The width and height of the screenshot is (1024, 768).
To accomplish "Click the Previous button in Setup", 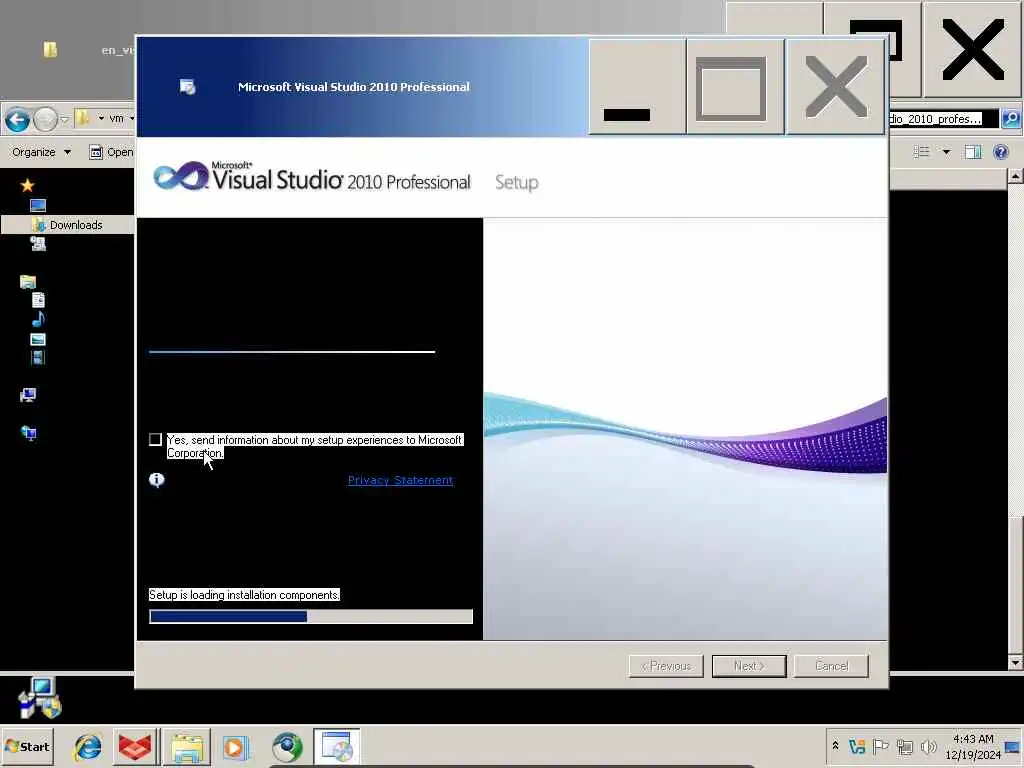I will (666, 666).
